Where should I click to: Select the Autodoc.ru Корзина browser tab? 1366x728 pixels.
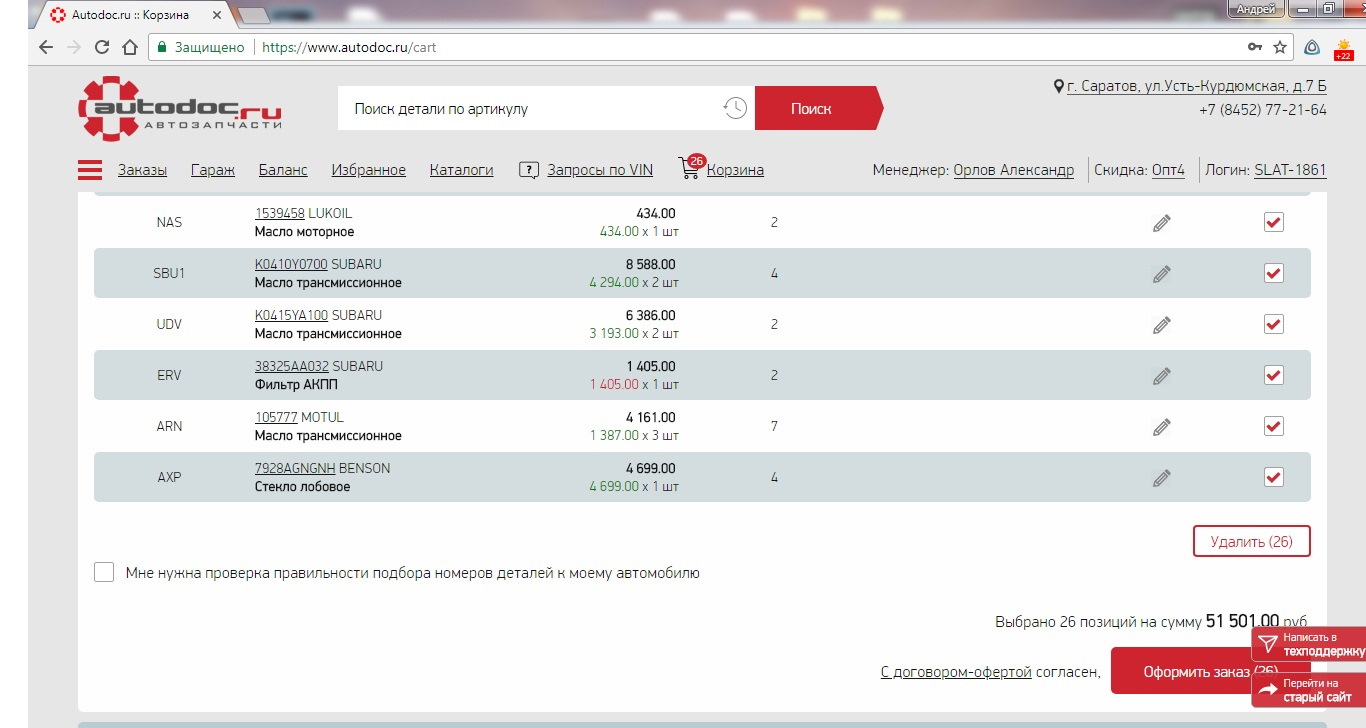coord(135,14)
